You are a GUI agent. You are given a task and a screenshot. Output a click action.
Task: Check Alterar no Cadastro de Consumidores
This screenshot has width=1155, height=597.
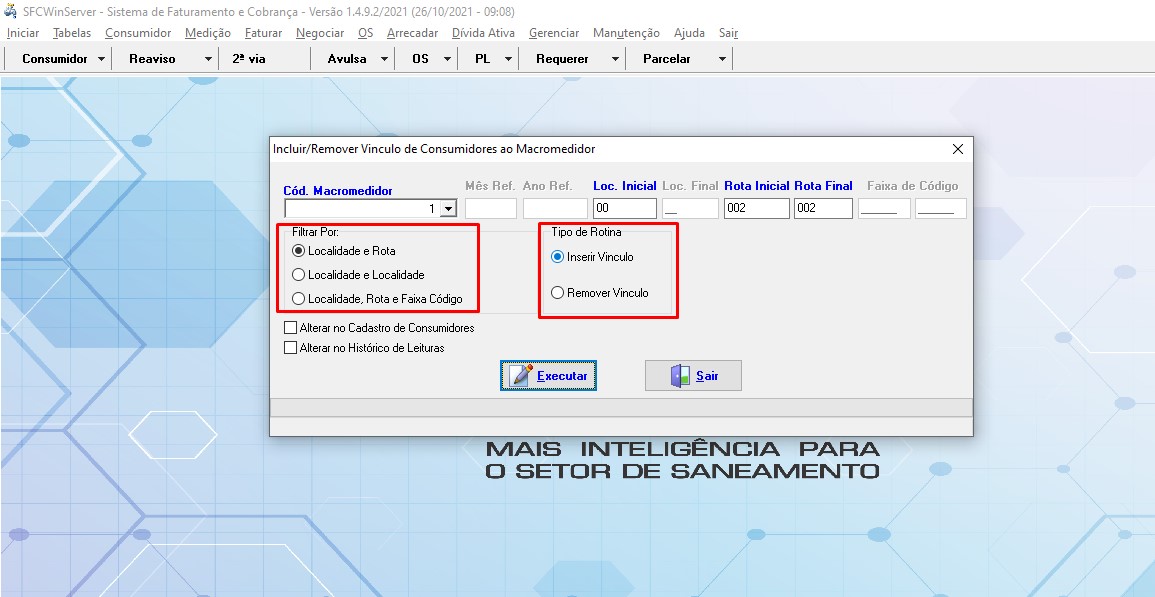(291, 327)
